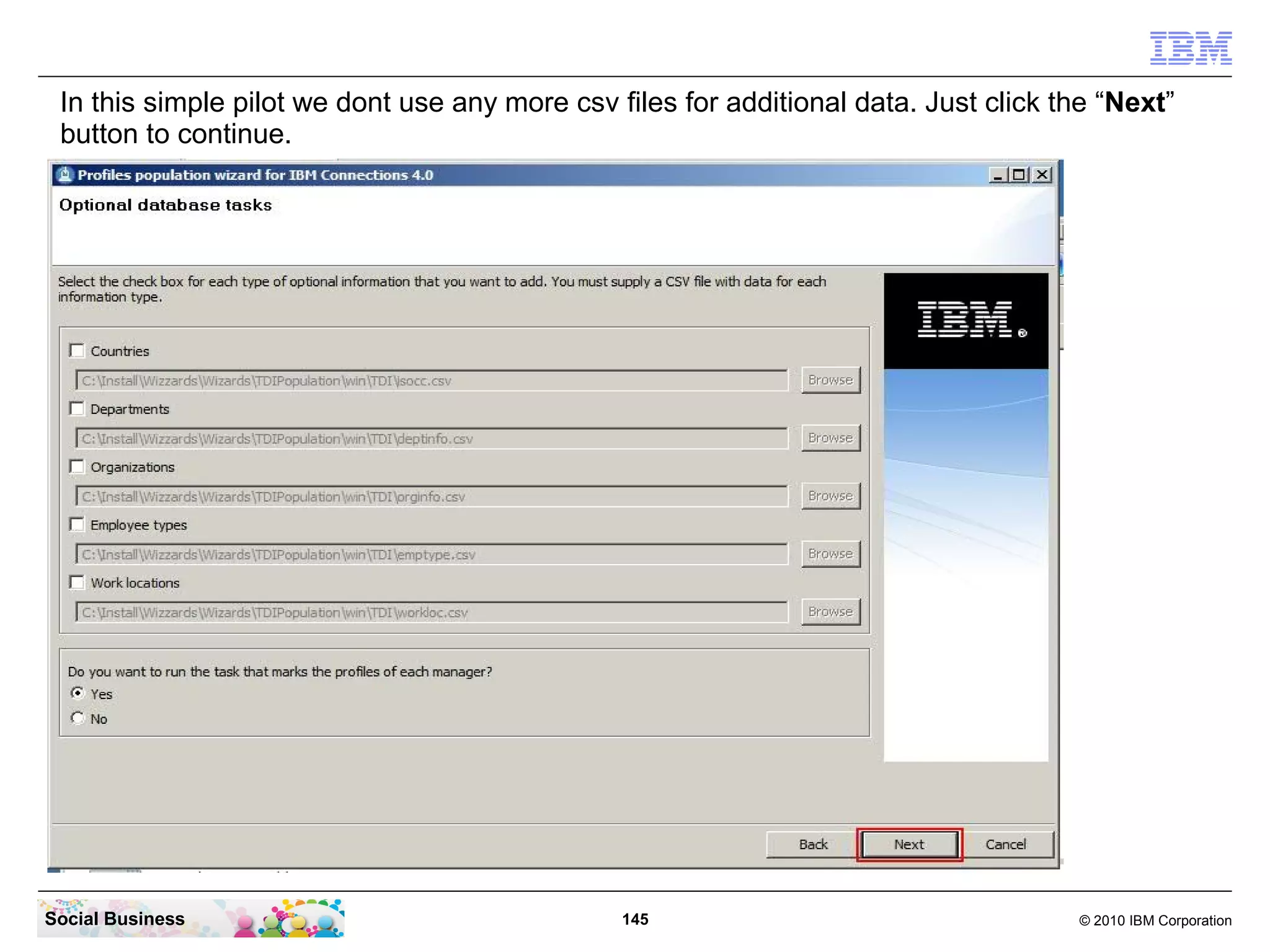Go Back to the previous wizard step

pos(813,845)
